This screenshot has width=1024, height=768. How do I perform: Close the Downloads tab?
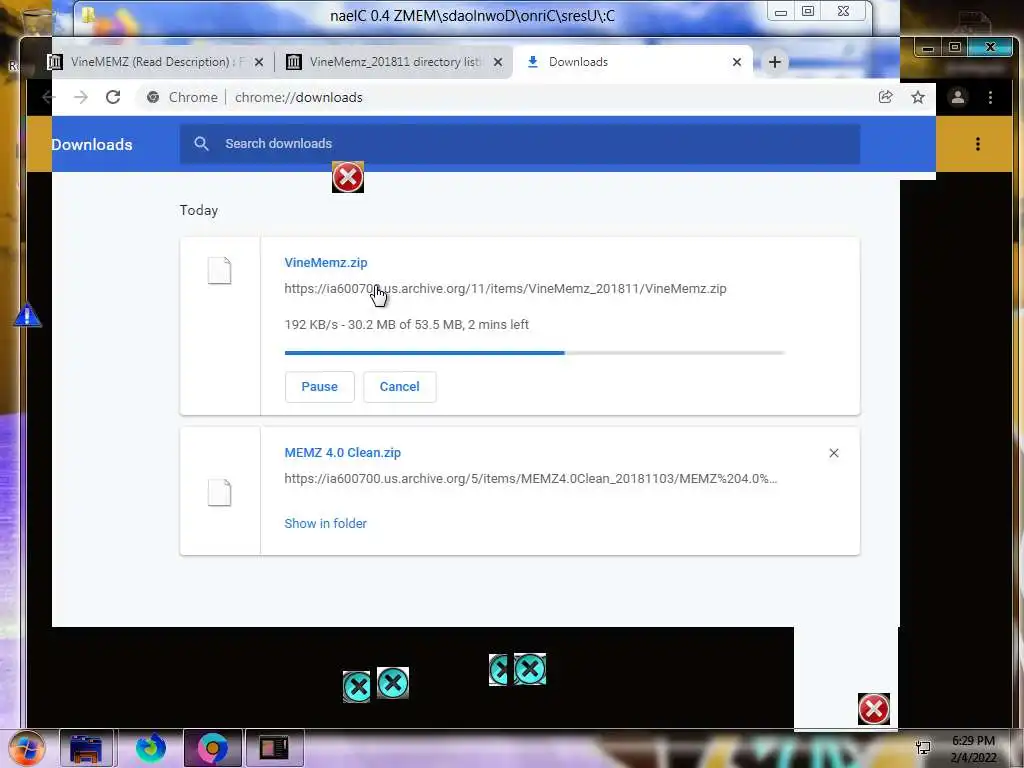[737, 62]
